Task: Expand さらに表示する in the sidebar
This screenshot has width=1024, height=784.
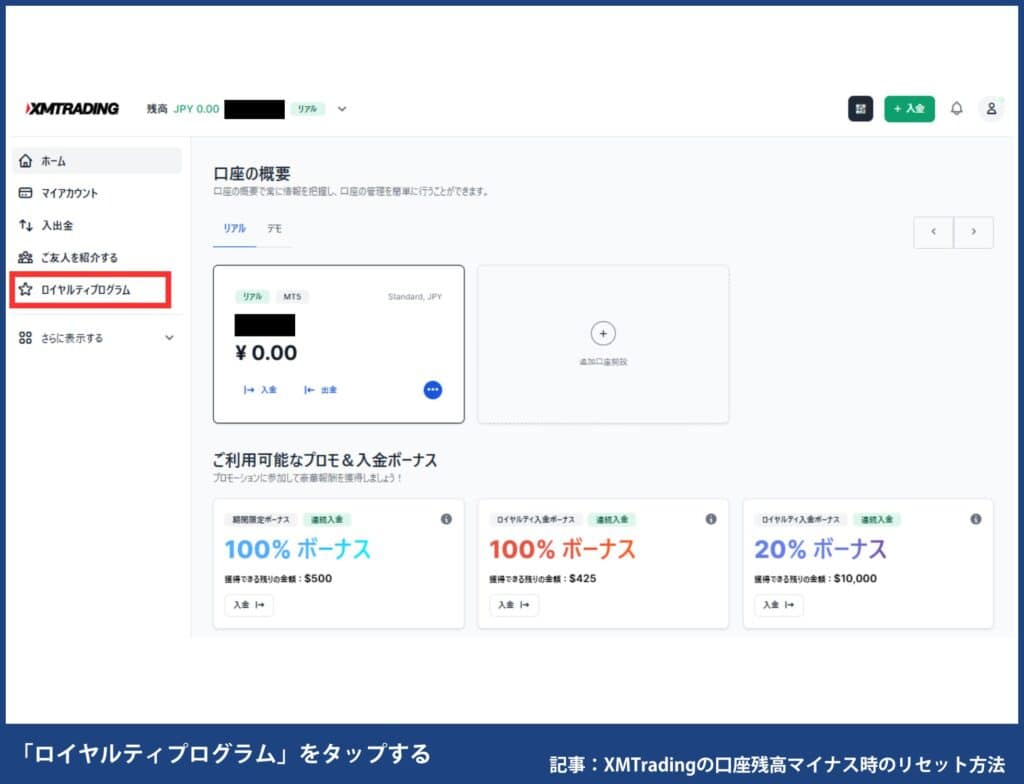Action: coord(97,338)
